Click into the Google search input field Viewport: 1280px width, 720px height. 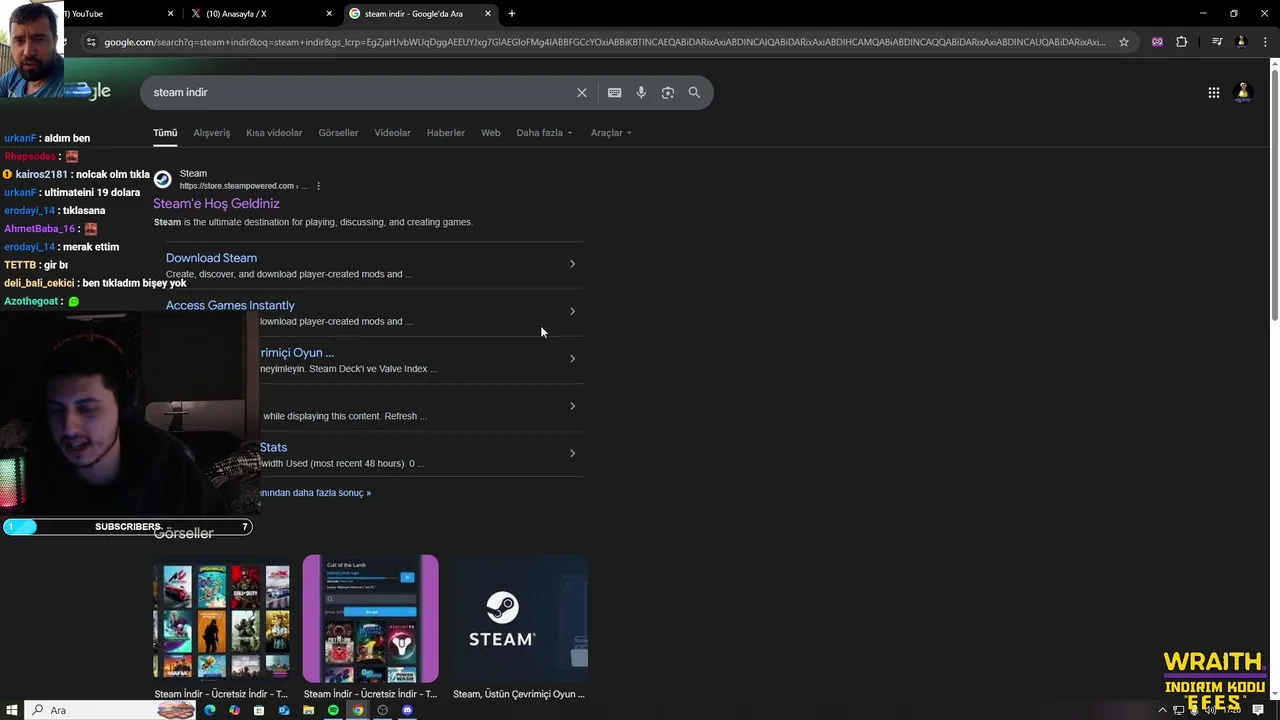(x=360, y=92)
